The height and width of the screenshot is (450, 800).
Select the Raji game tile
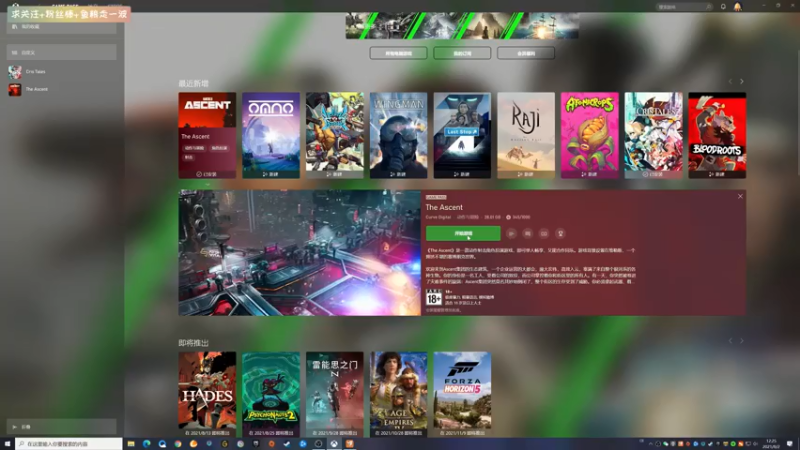click(526, 135)
